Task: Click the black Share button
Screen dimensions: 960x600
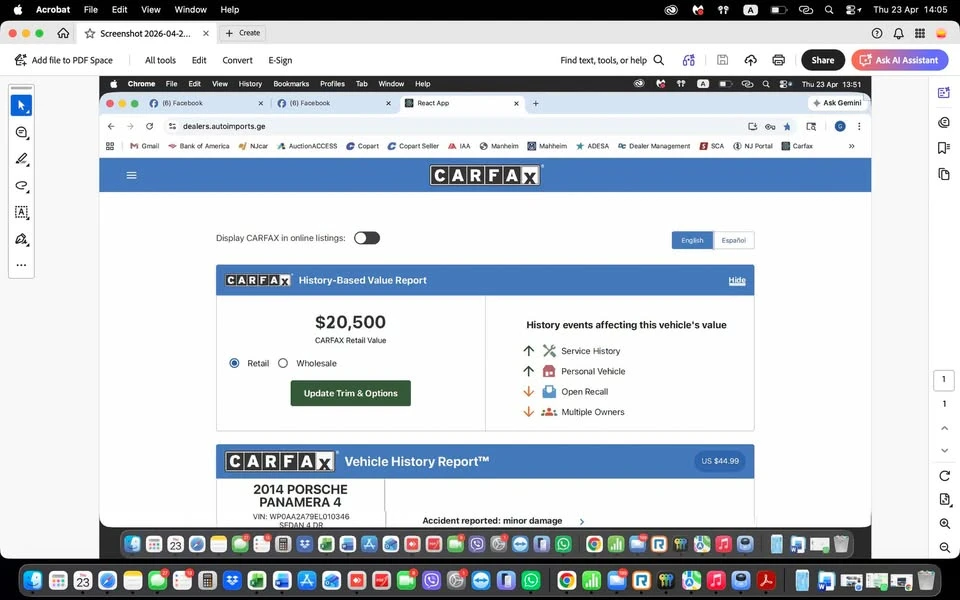Action: [823, 60]
